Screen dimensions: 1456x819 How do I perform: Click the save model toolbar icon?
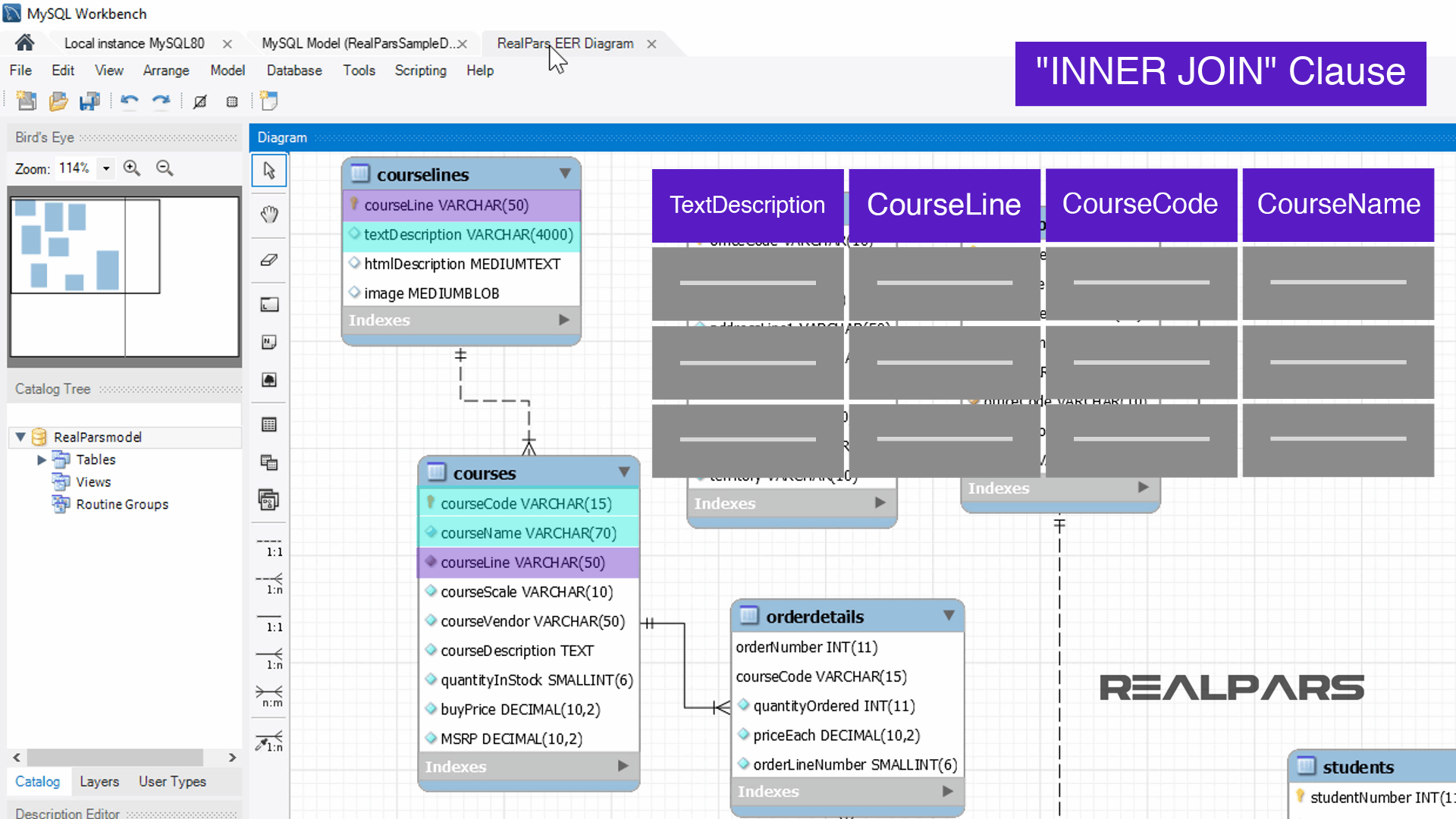point(89,101)
